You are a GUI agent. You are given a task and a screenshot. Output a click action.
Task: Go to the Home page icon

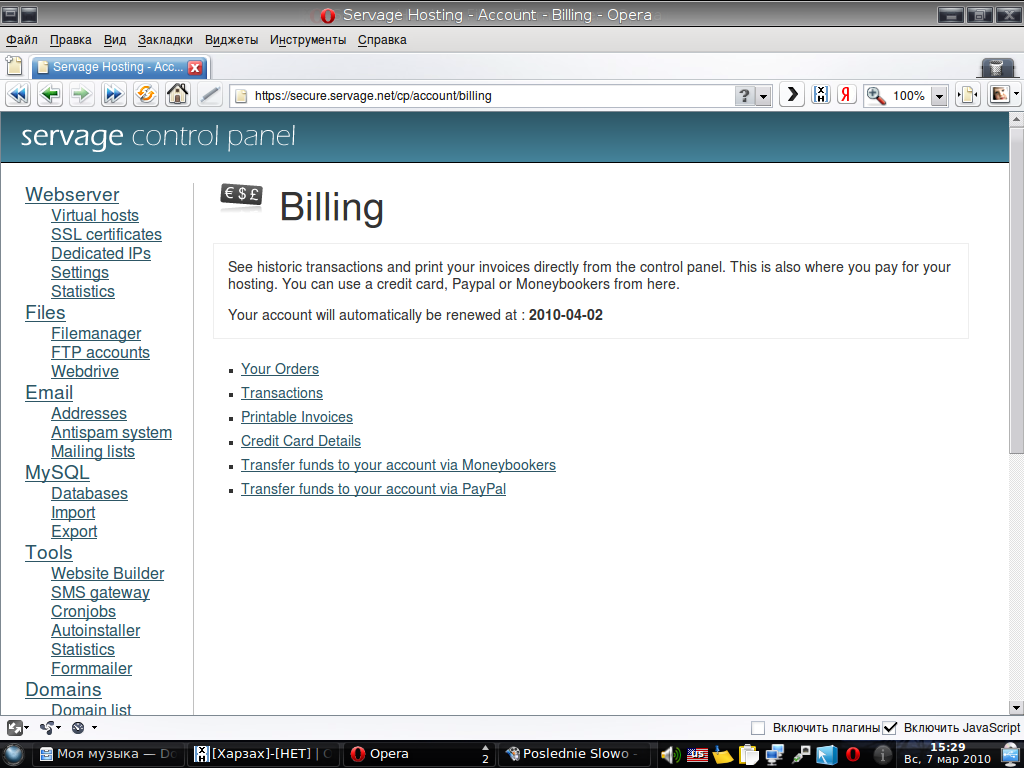(x=178, y=95)
